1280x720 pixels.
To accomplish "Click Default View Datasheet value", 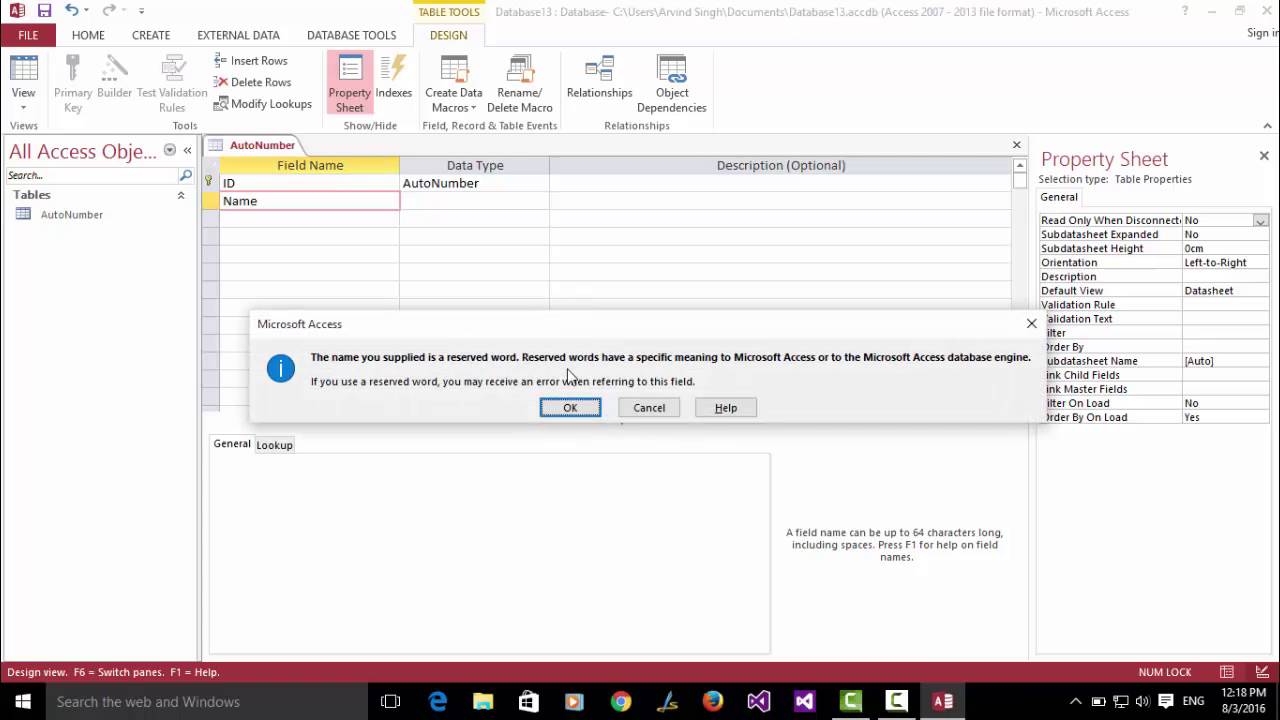I will click(x=1225, y=291).
